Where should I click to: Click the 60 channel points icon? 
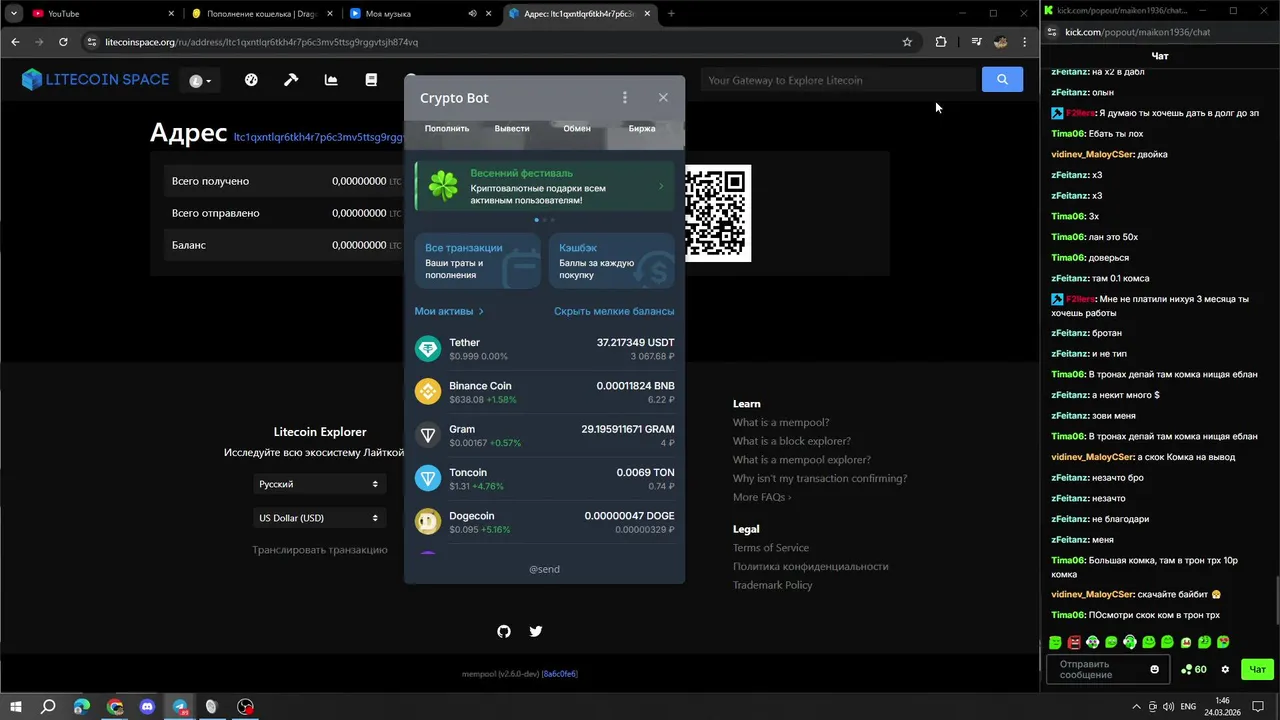tap(1194, 669)
